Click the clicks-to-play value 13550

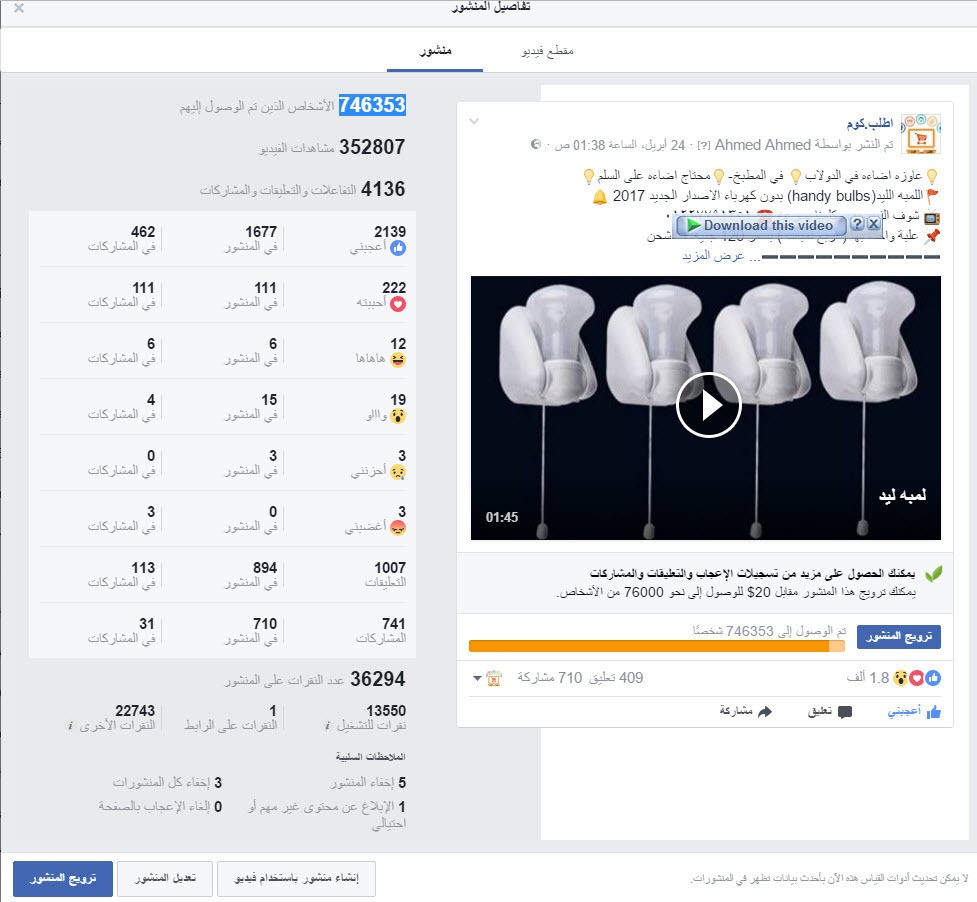[386, 711]
